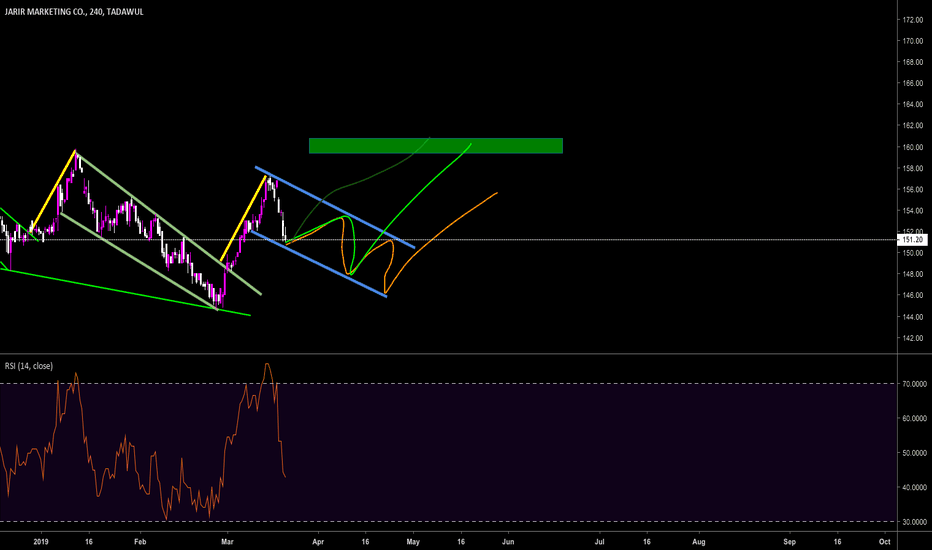Click the 30.0000 RSI axis label
The image size is (932, 550).
[914, 522]
